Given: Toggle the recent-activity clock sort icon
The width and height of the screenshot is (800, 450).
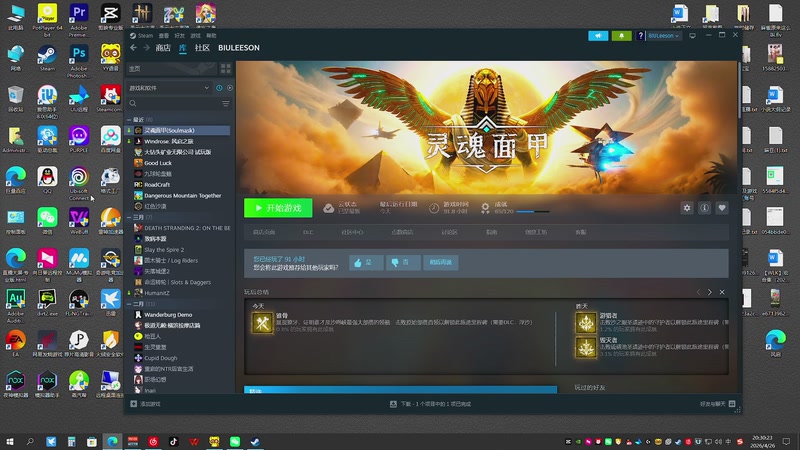Looking at the screenshot, I should [219, 88].
